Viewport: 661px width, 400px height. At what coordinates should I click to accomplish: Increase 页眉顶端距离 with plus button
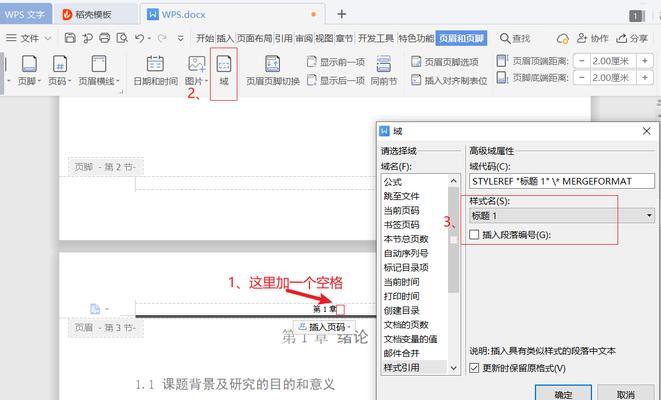point(645,61)
